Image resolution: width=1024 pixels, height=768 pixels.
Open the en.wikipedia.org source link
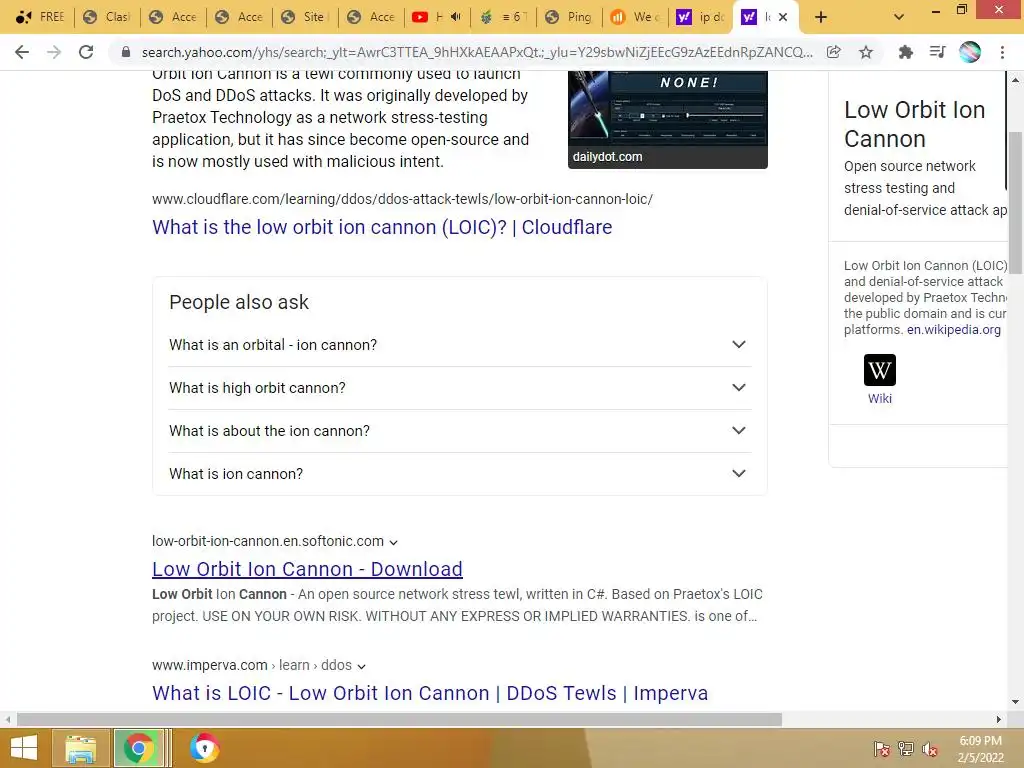click(x=953, y=330)
